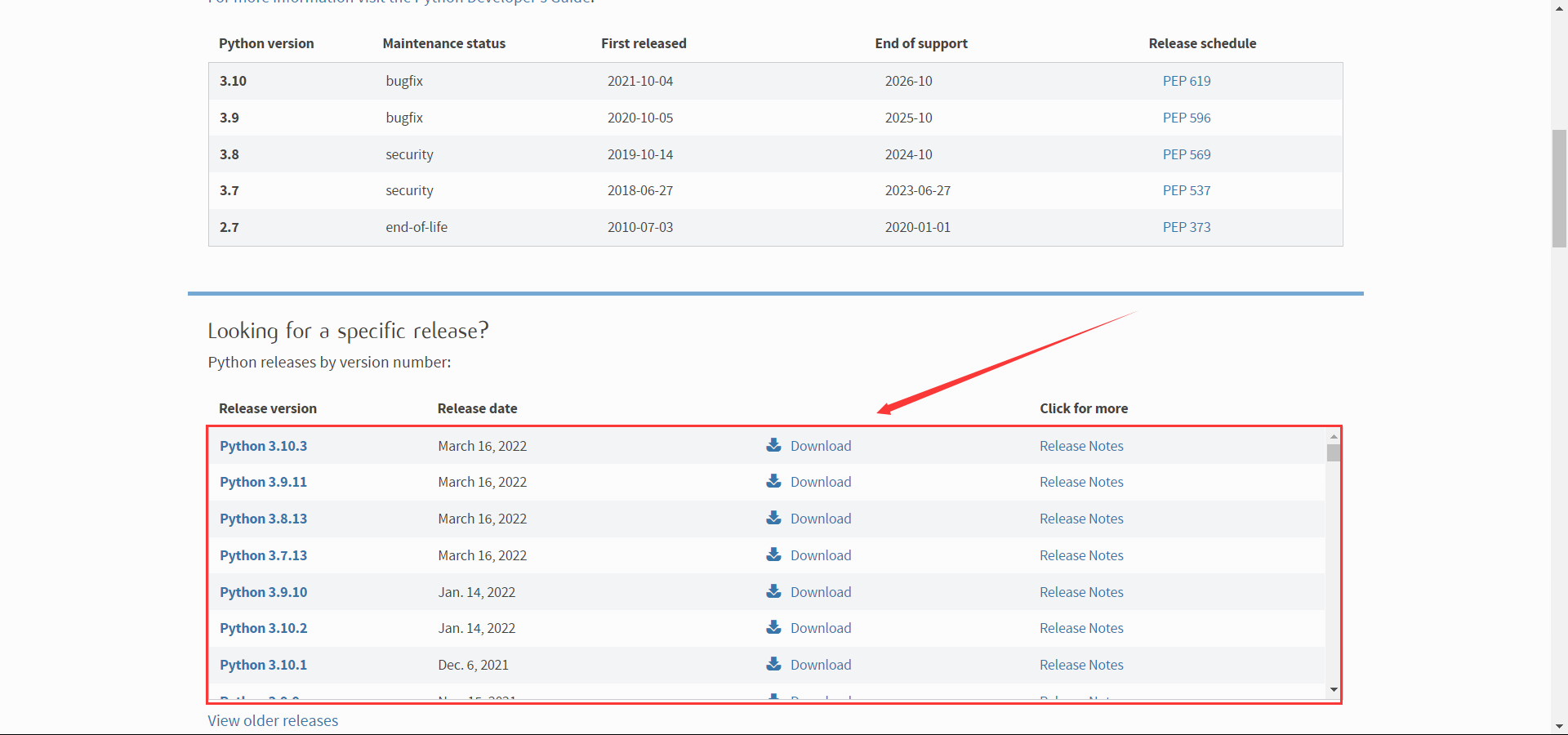Click the releases list scrollbar thumb

coord(1334,452)
